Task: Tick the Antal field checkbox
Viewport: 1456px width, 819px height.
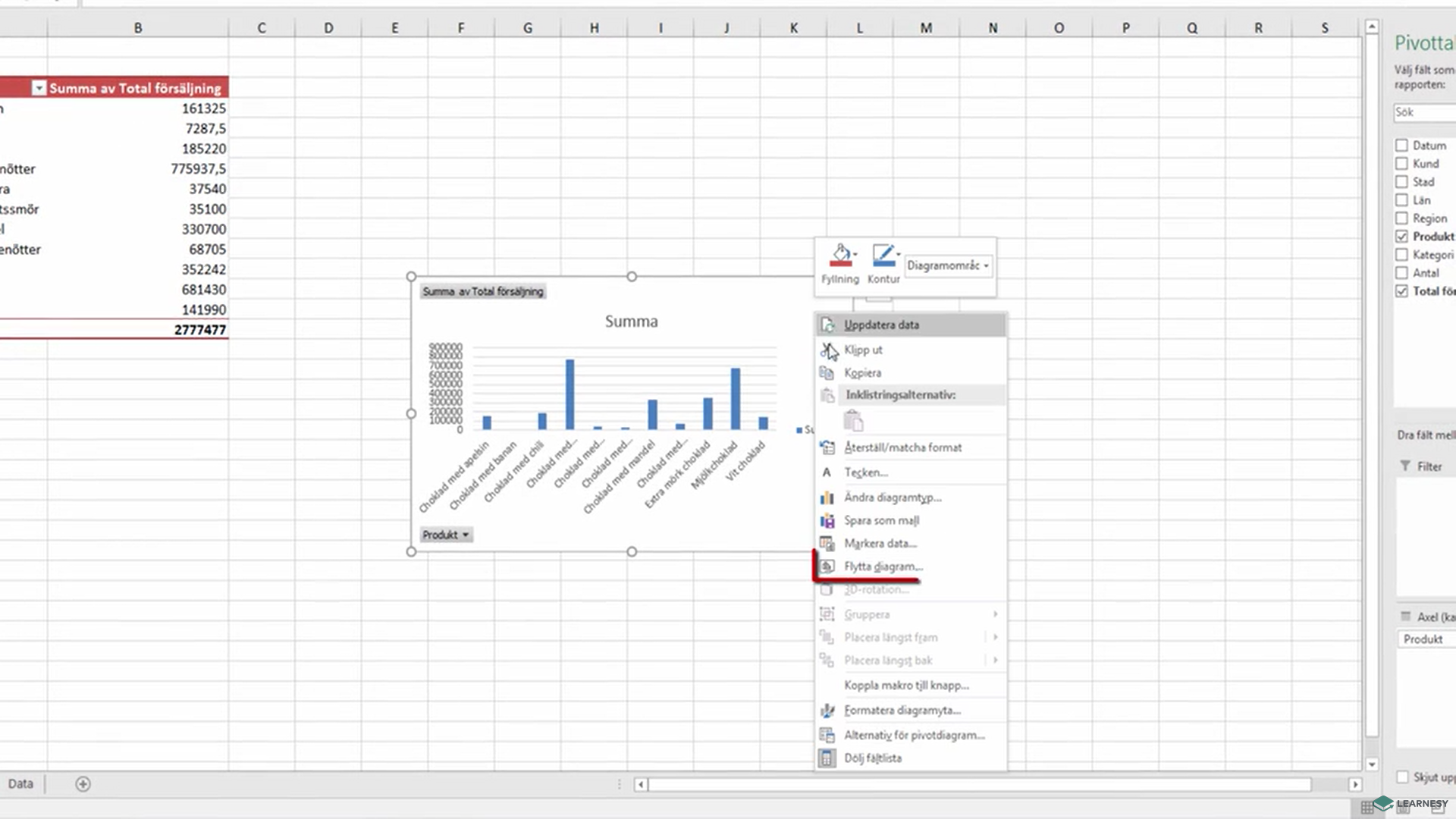Action: coord(1401,273)
